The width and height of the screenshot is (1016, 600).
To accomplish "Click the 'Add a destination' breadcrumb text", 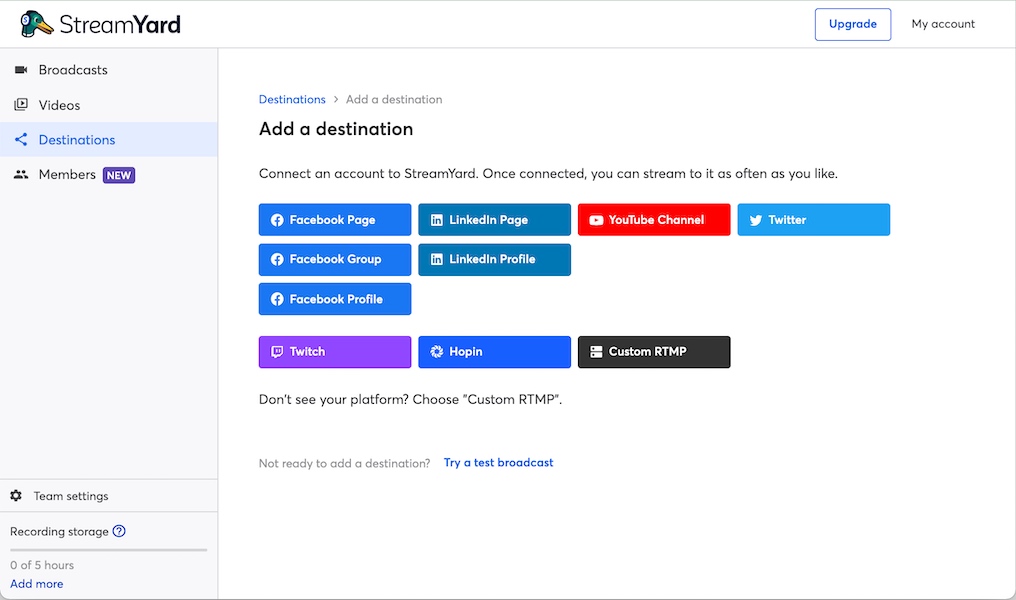I will [394, 99].
